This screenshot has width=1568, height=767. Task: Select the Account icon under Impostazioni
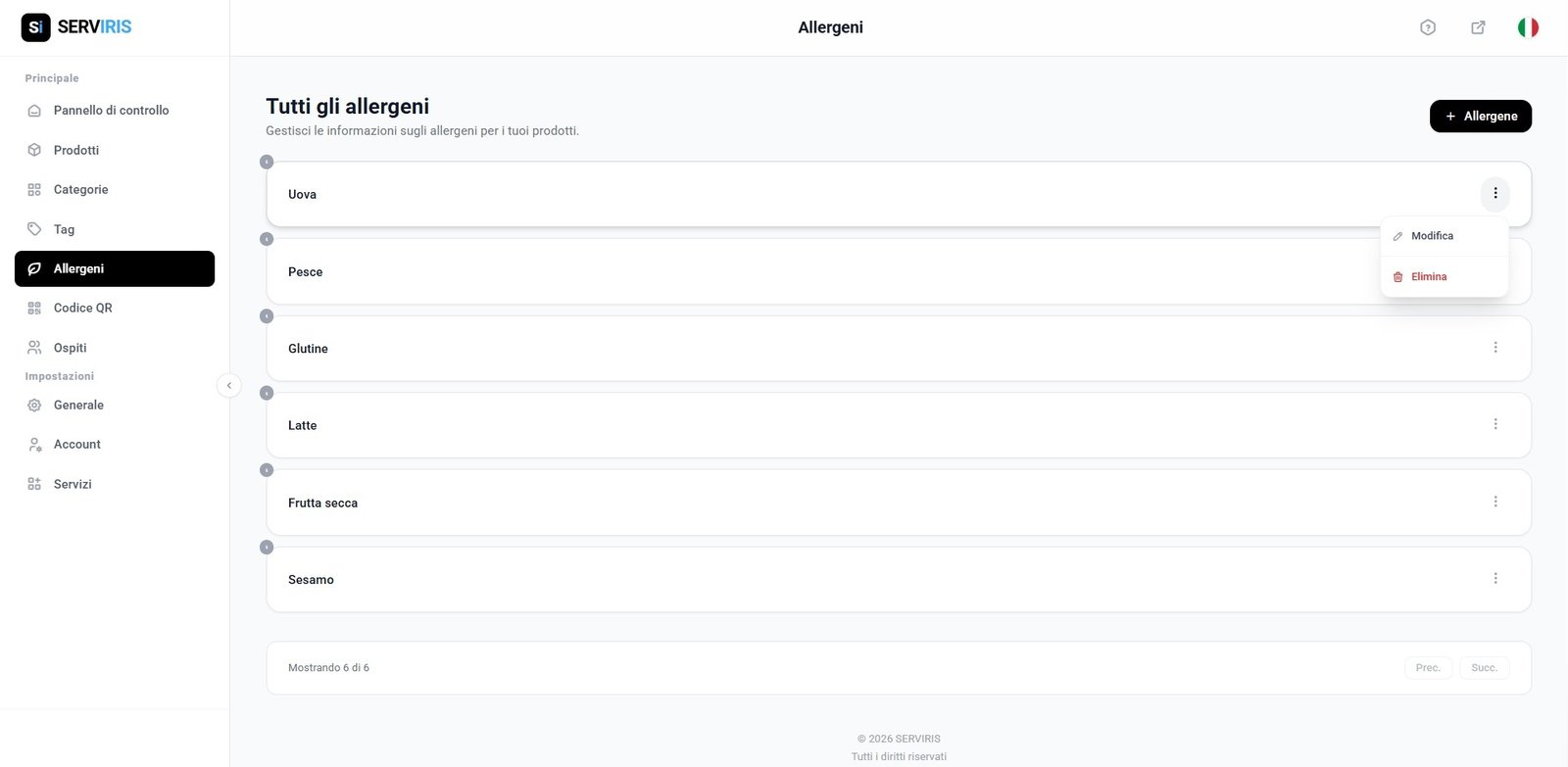[x=34, y=444]
